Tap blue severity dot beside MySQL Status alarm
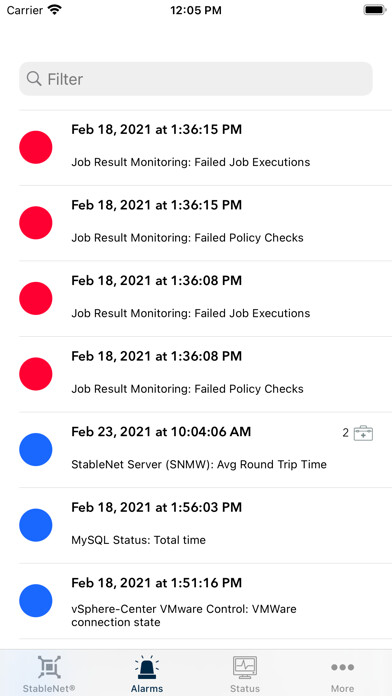392x696 pixels. coord(36,525)
